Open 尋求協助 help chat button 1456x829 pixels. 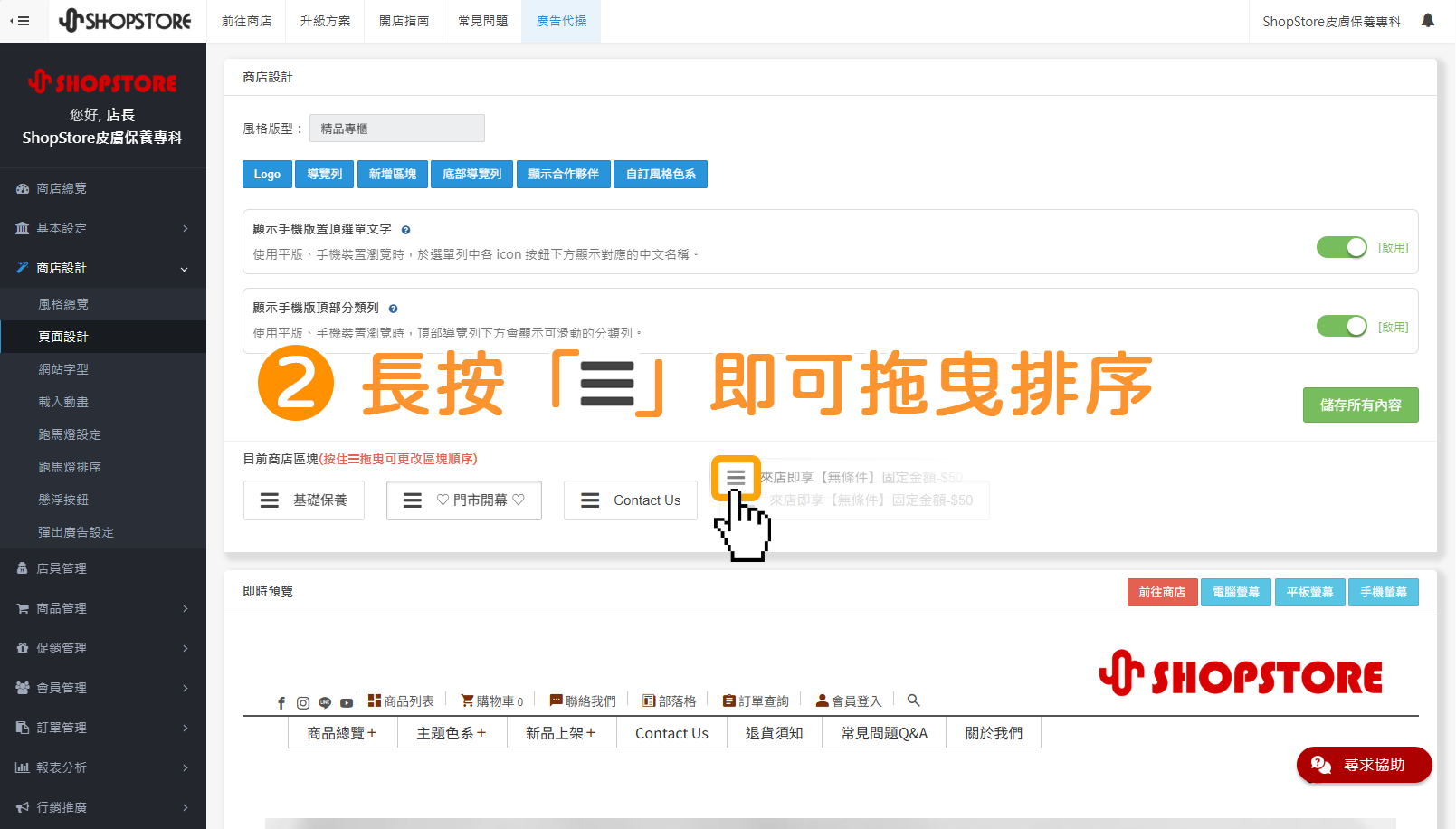(x=1364, y=765)
